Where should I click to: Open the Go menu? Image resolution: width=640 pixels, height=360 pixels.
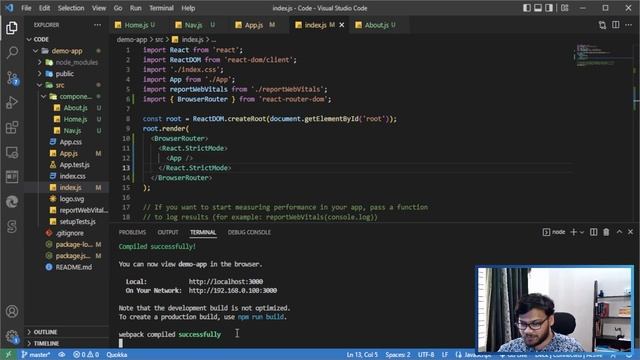118,8
